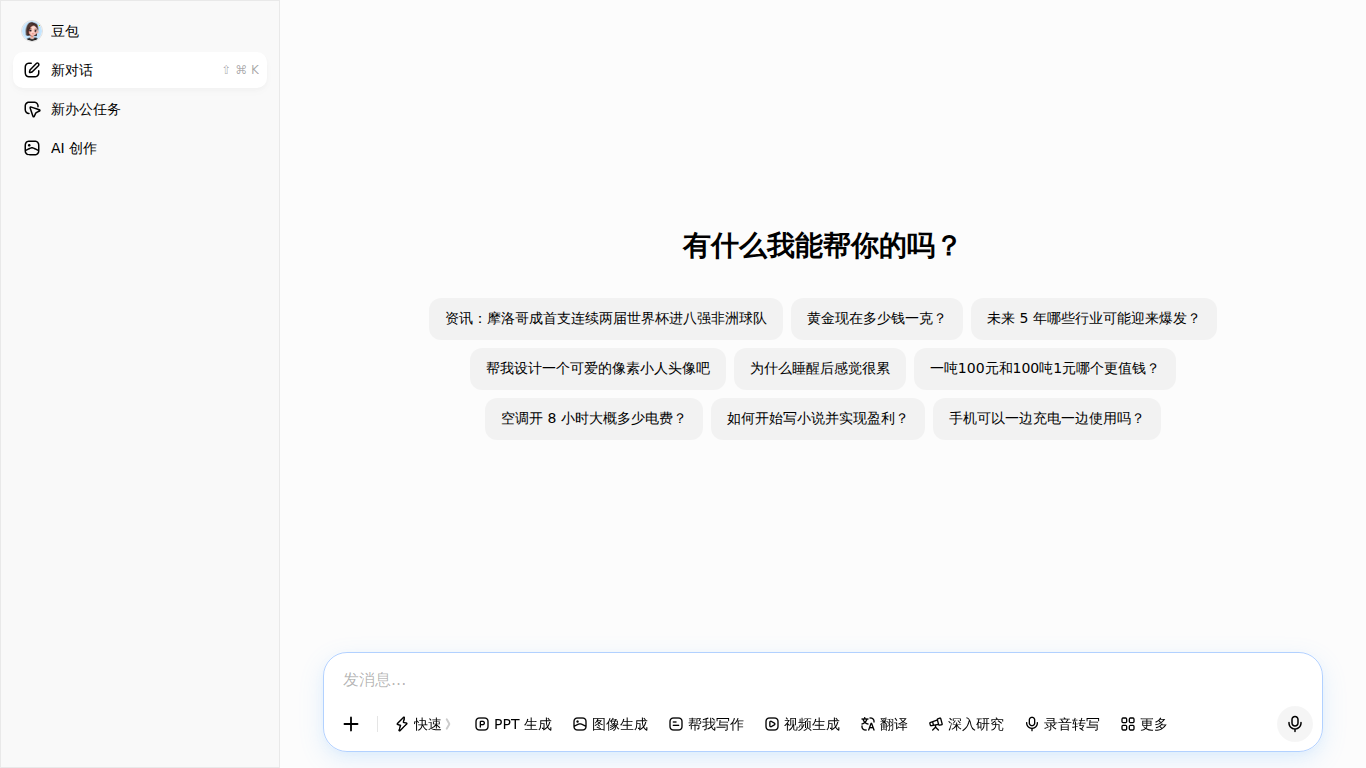
Task: Select the 帮我写作 tool
Action: (706, 724)
